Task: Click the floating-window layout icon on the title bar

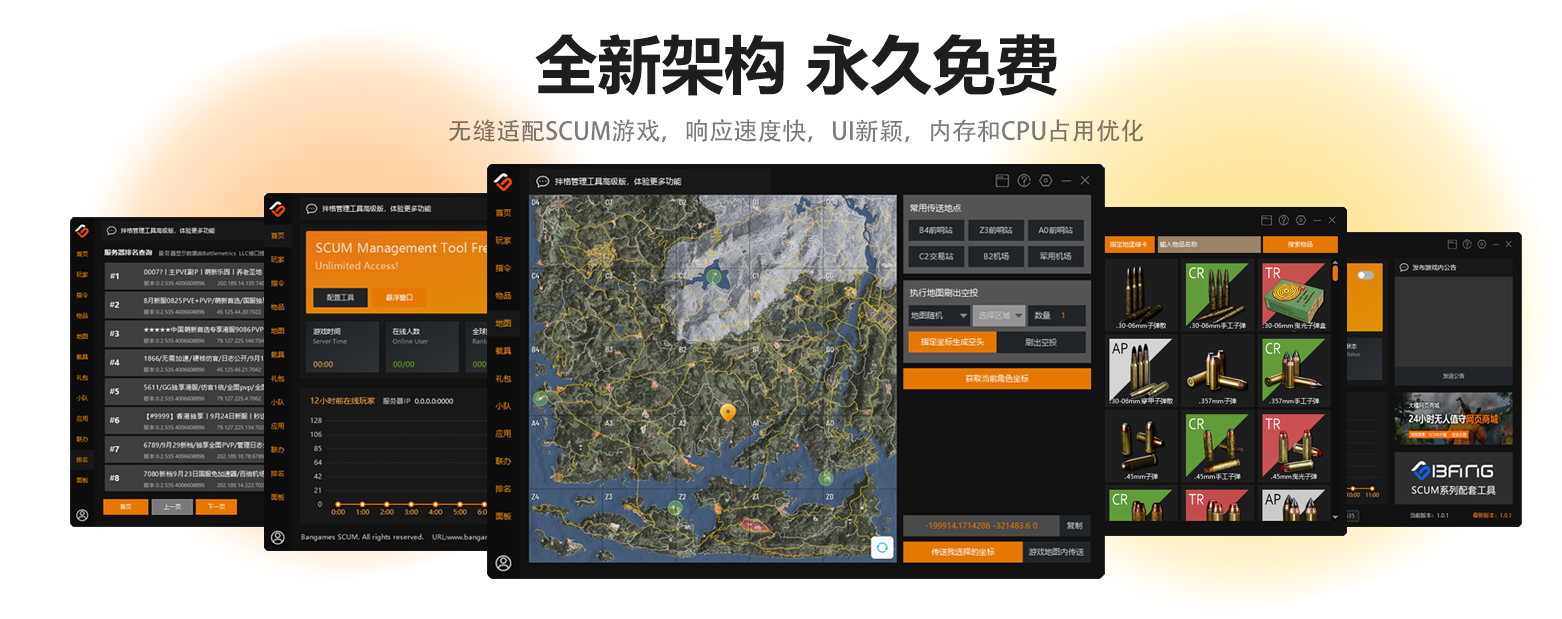Action: [x=1002, y=180]
